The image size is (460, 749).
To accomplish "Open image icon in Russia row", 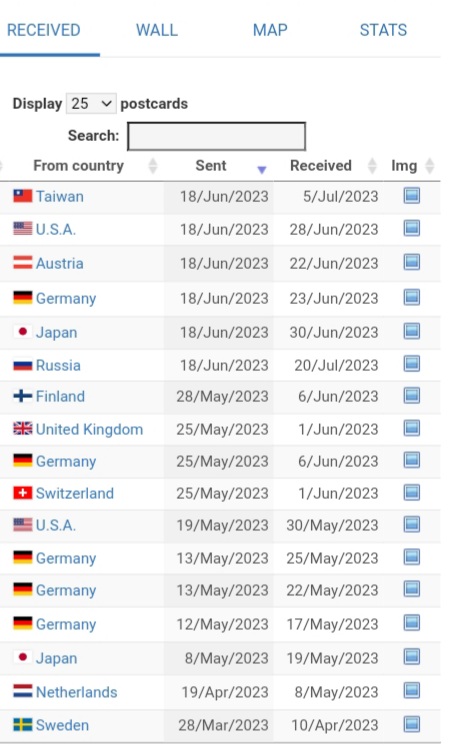I will pyautogui.click(x=412, y=364).
